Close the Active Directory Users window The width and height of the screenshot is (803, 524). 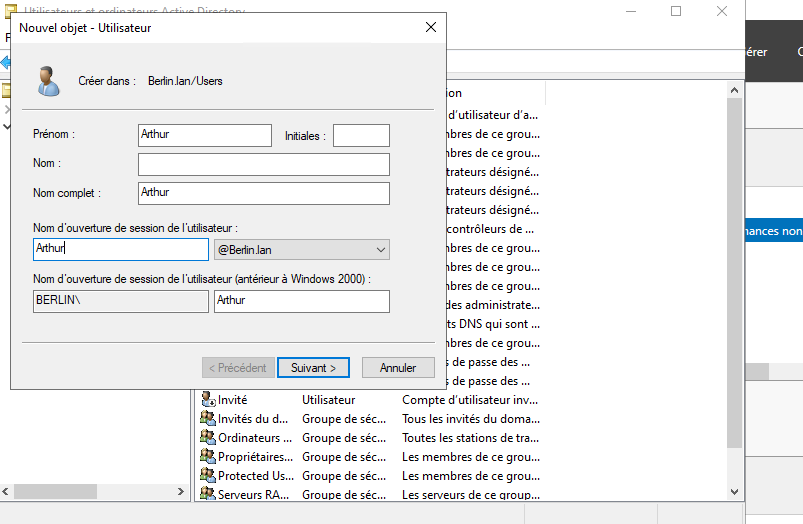pyautogui.click(x=722, y=11)
